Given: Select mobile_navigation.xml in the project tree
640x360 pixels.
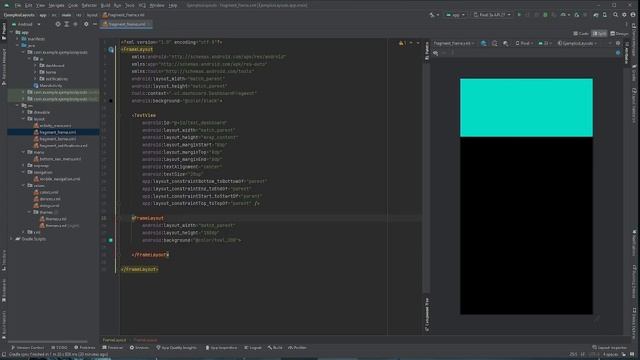Looking at the screenshot, I should click(x=57, y=179).
